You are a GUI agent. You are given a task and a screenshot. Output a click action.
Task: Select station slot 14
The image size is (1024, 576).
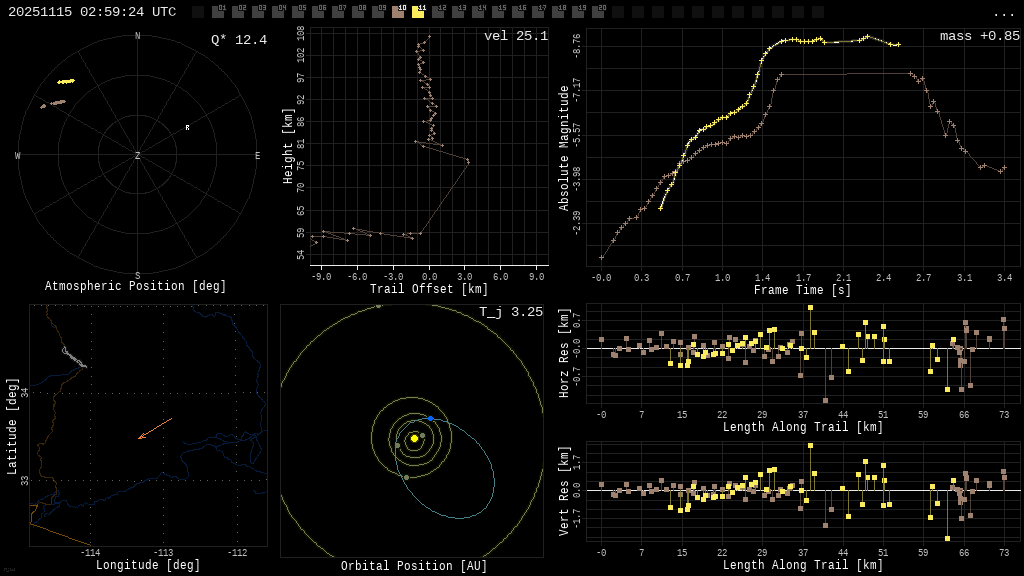(478, 11)
